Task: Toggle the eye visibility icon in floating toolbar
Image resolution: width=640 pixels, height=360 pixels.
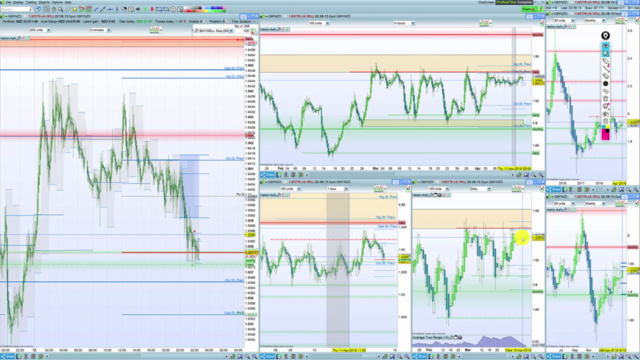Action: coord(605,45)
